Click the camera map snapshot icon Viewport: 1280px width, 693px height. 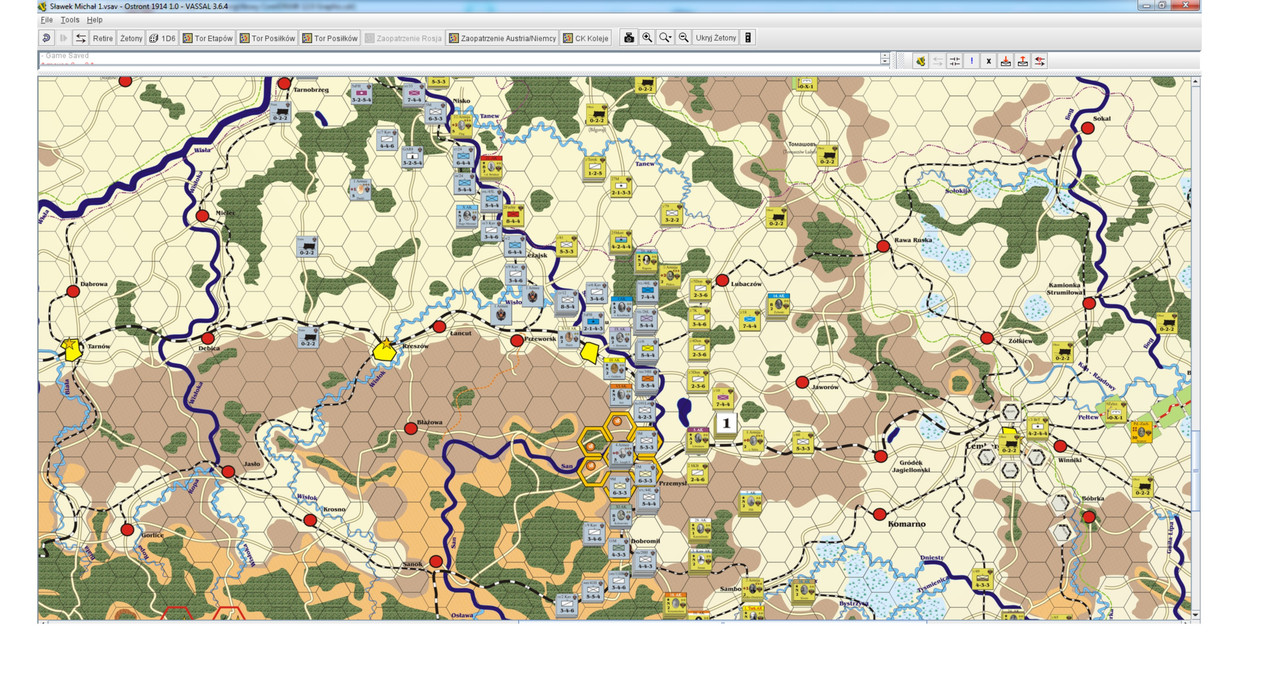pyautogui.click(x=629, y=38)
